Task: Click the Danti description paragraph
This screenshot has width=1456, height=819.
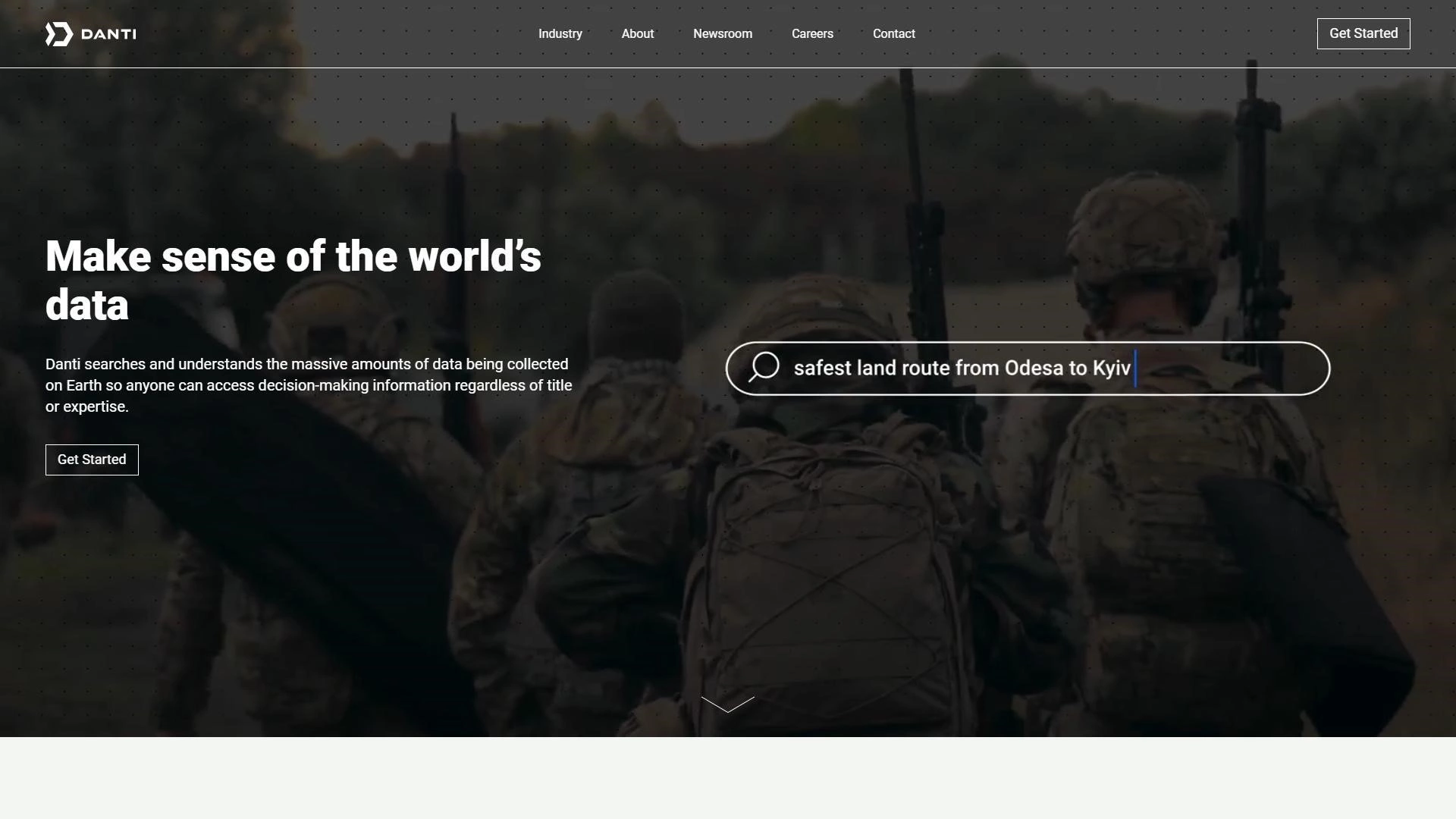Action: 308,385
